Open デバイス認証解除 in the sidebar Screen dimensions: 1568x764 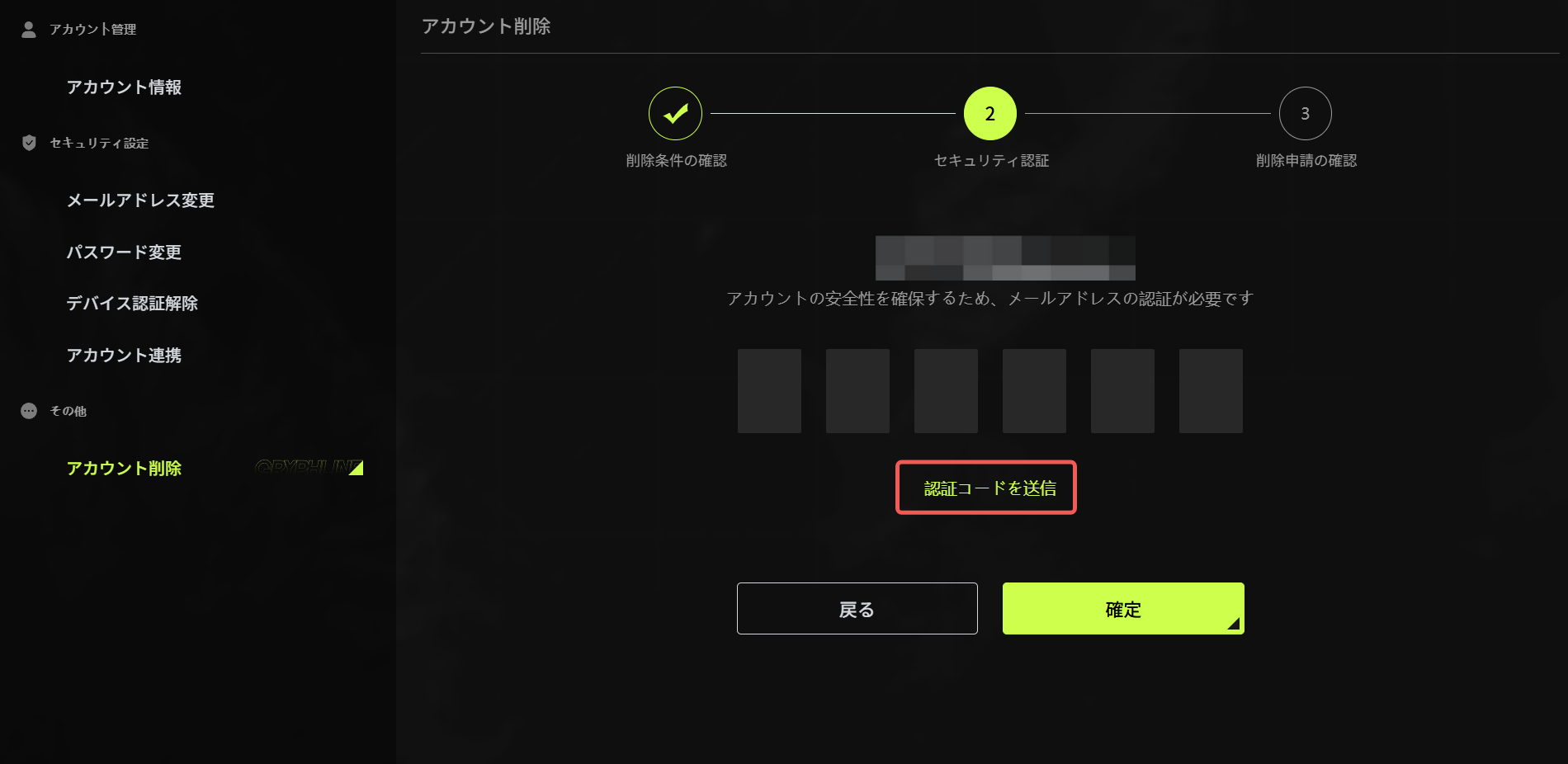point(132,304)
